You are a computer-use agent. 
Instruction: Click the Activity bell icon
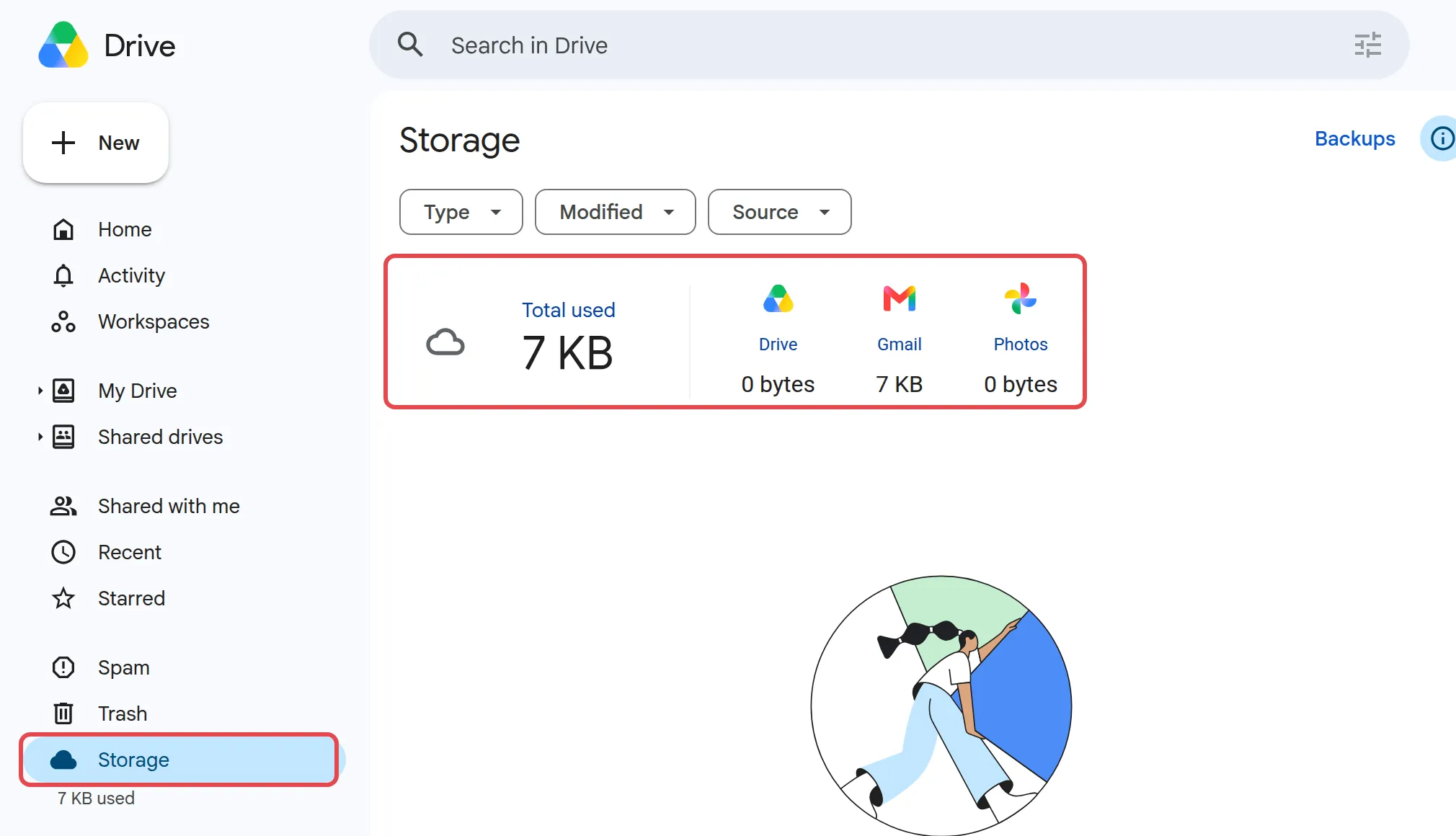click(63, 275)
